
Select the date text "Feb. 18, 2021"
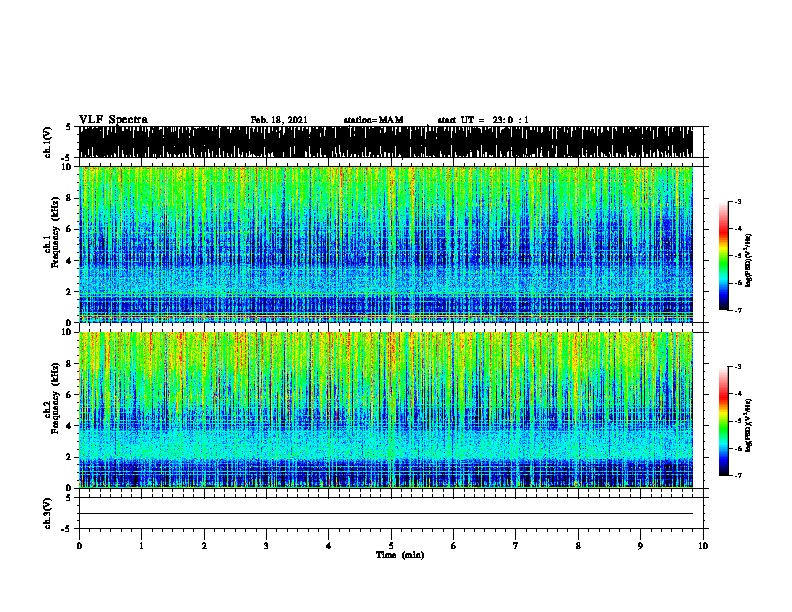click(x=279, y=120)
